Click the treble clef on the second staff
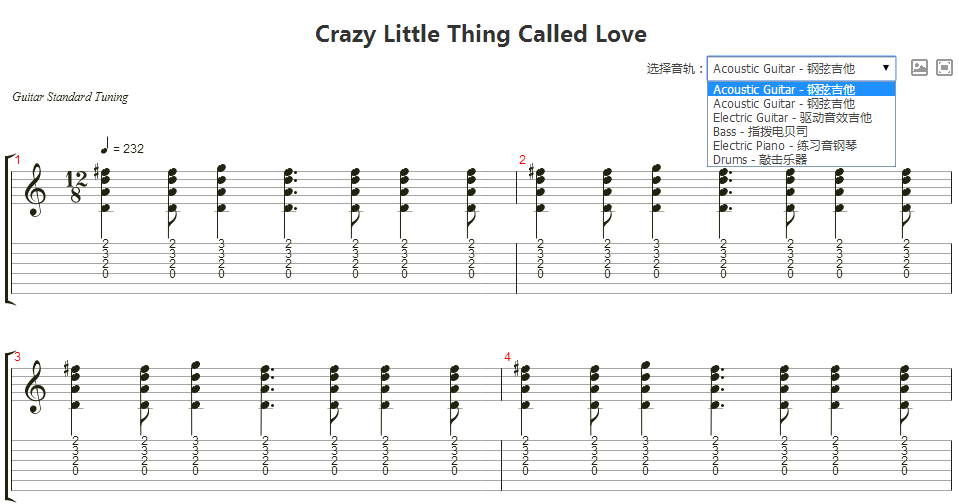The height and width of the screenshot is (504, 959). [36, 387]
